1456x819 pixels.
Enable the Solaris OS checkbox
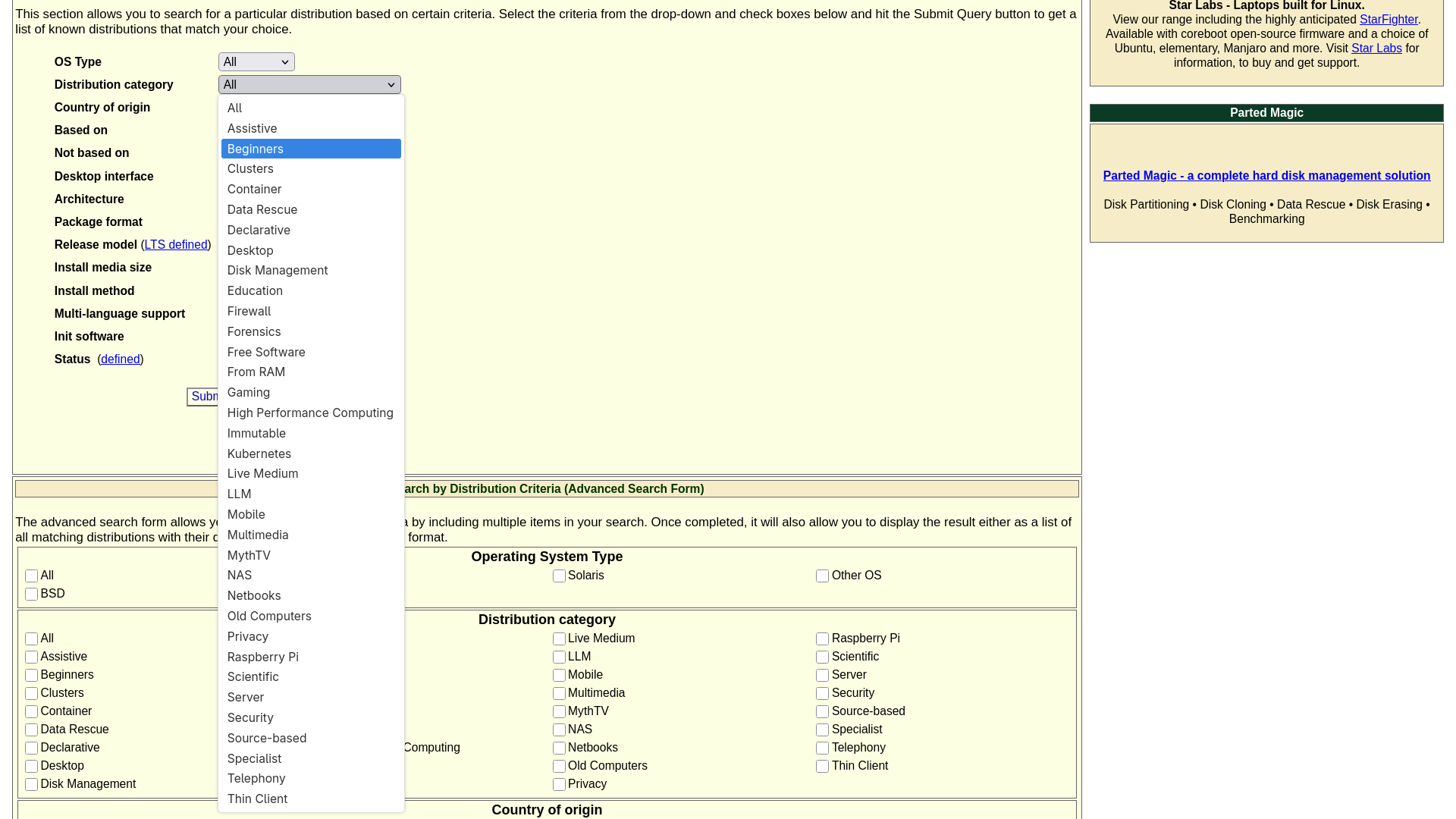click(560, 576)
